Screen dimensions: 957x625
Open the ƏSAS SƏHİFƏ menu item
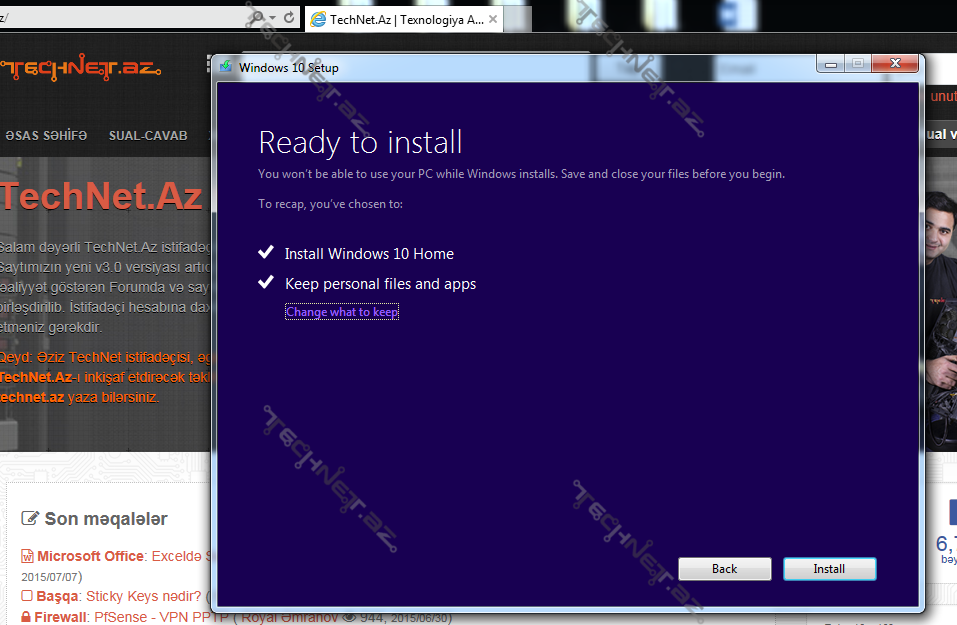[x=46, y=135]
